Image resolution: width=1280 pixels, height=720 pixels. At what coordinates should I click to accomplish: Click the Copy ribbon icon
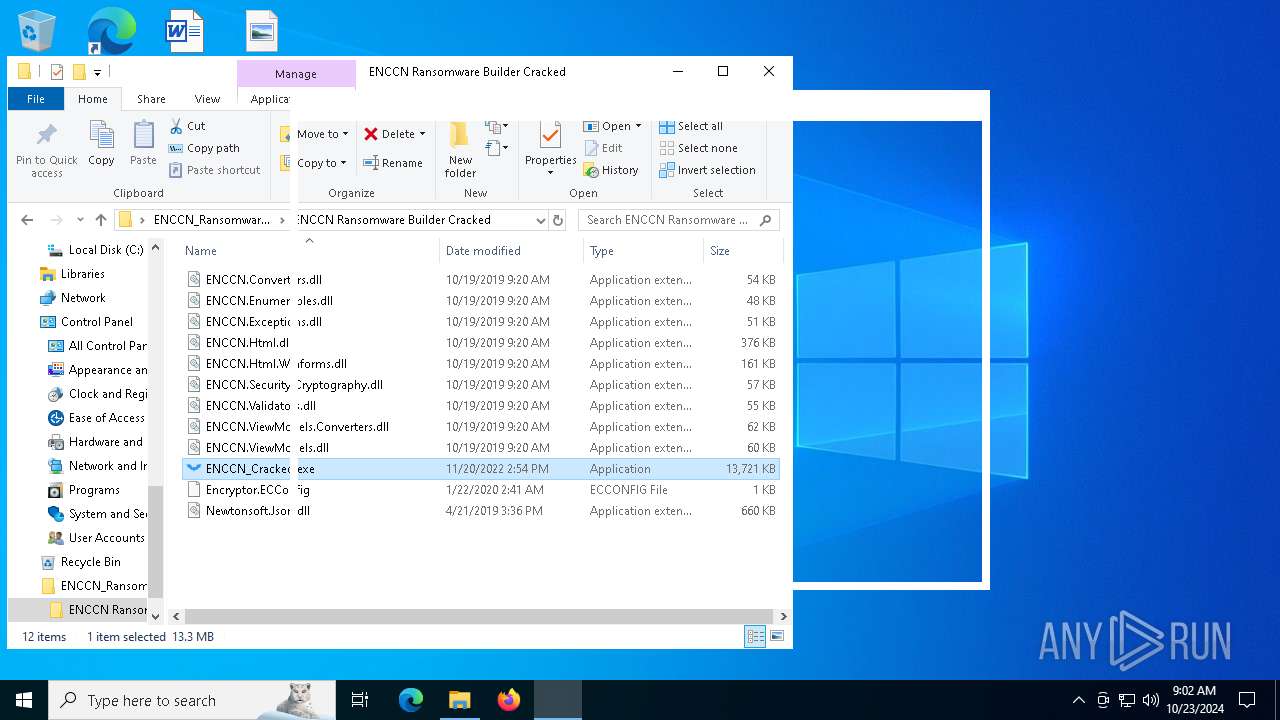click(x=101, y=143)
